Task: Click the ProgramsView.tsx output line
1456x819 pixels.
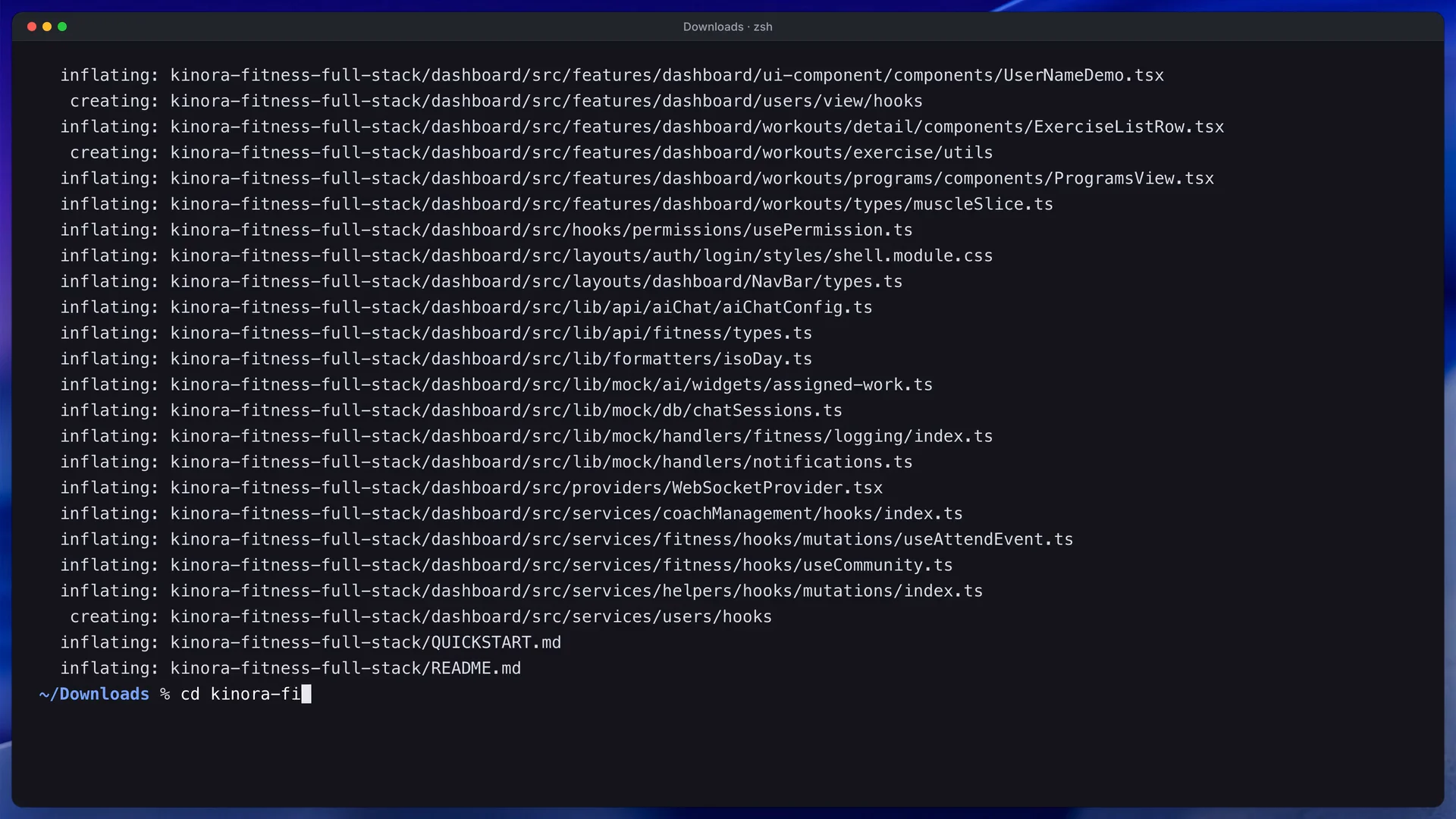Action: click(637, 178)
